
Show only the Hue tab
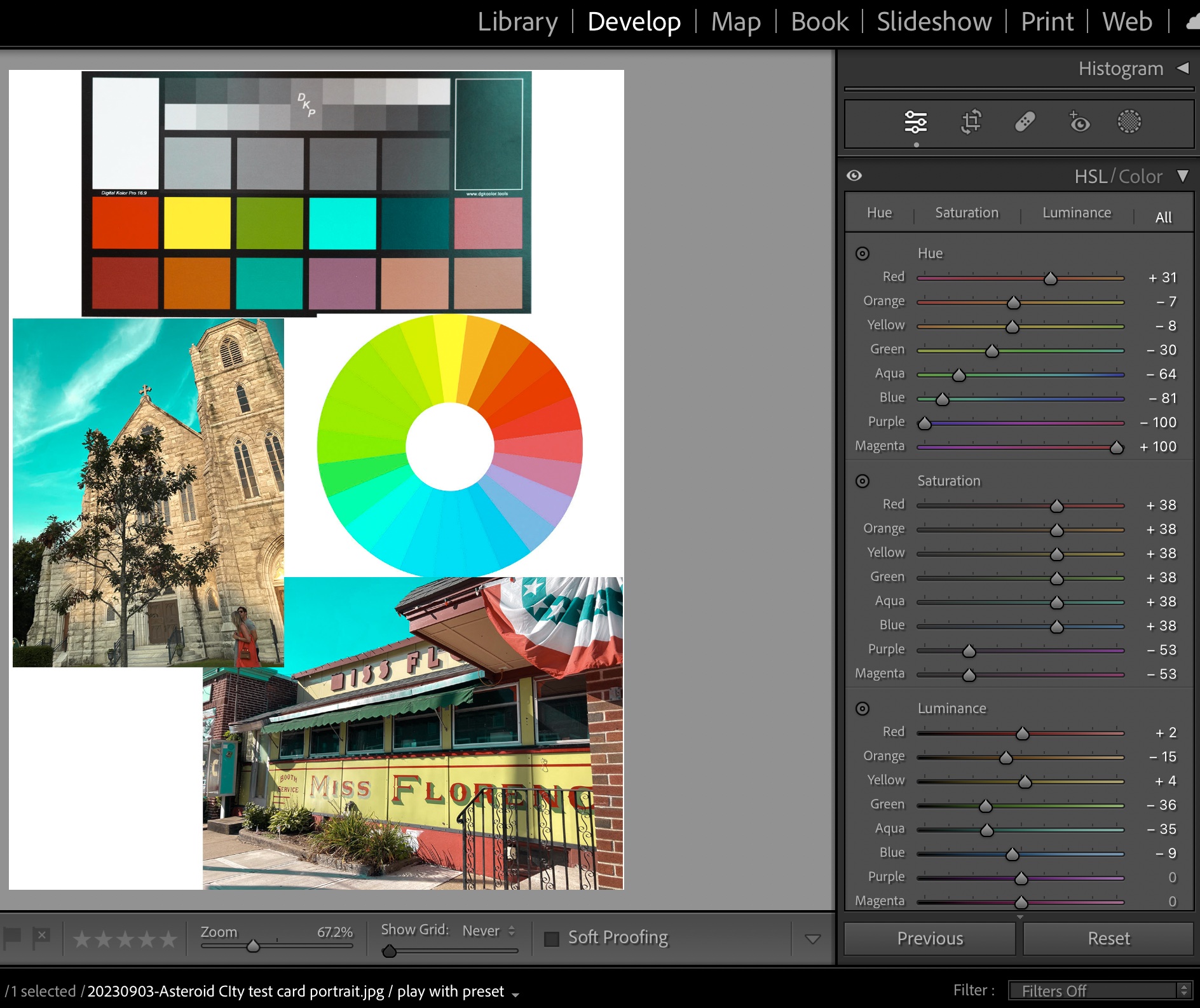[879, 213]
